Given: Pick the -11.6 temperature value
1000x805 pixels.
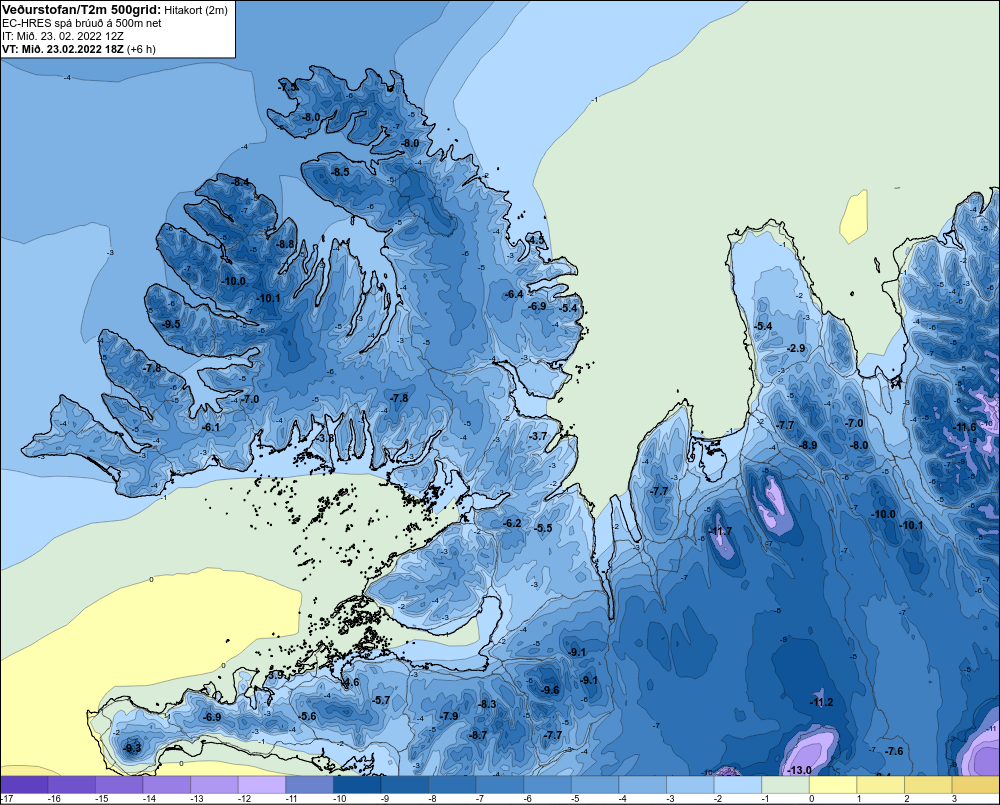Looking at the screenshot, I should click(x=964, y=427).
